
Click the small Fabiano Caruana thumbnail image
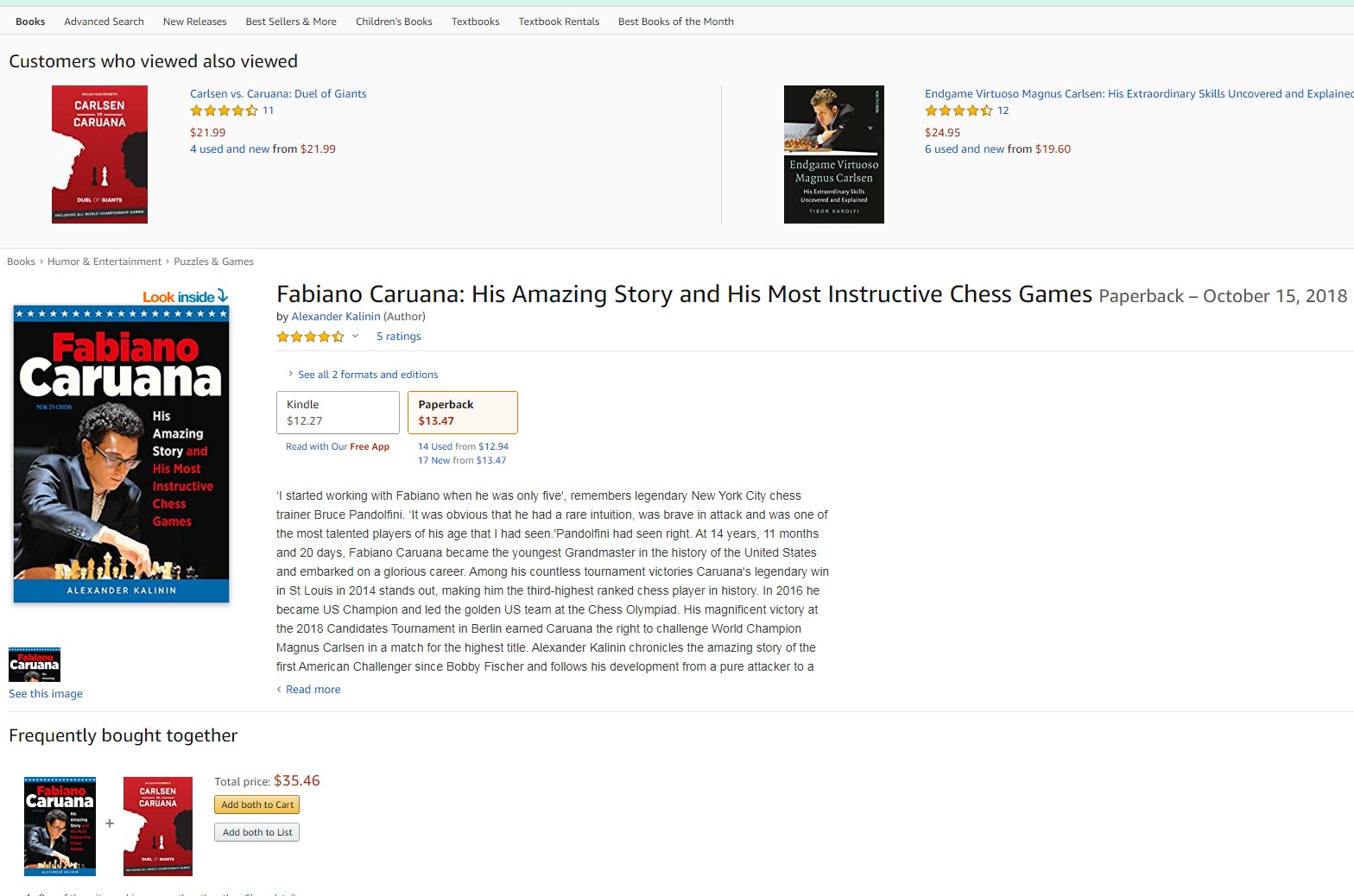(35, 665)
